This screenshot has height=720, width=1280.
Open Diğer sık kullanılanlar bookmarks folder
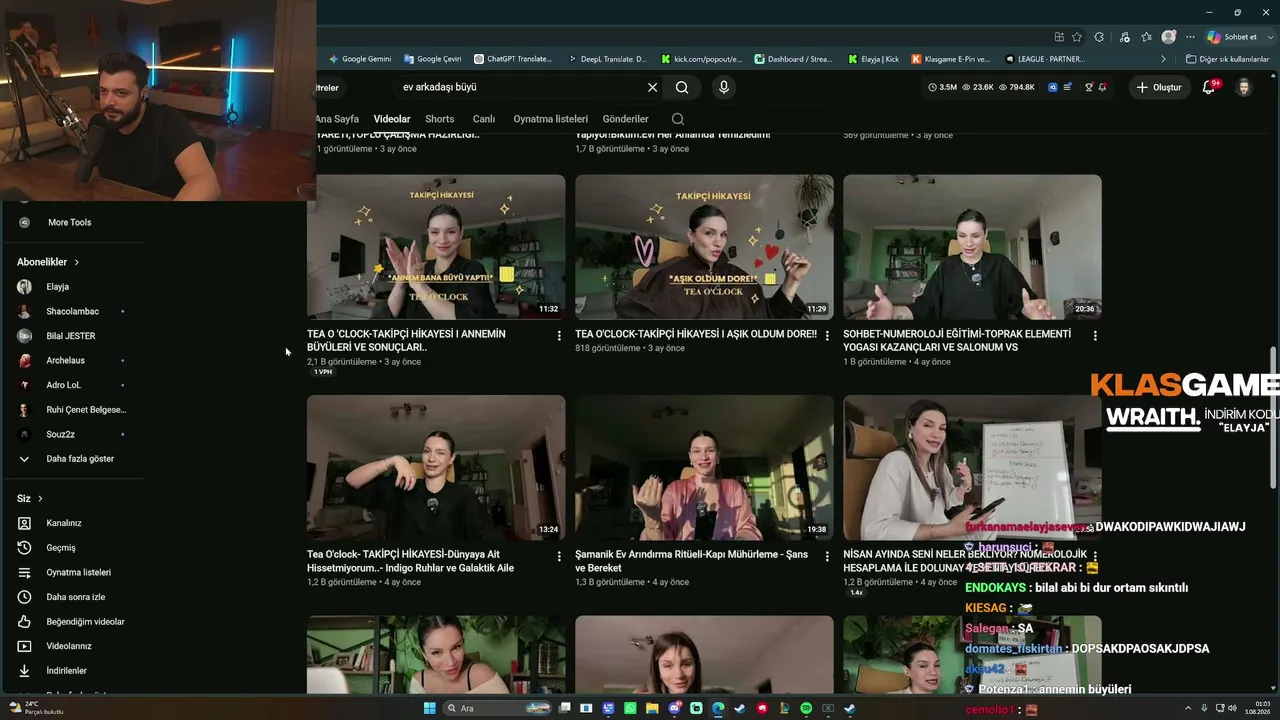pyautogui.click(x=1227, y=59)
